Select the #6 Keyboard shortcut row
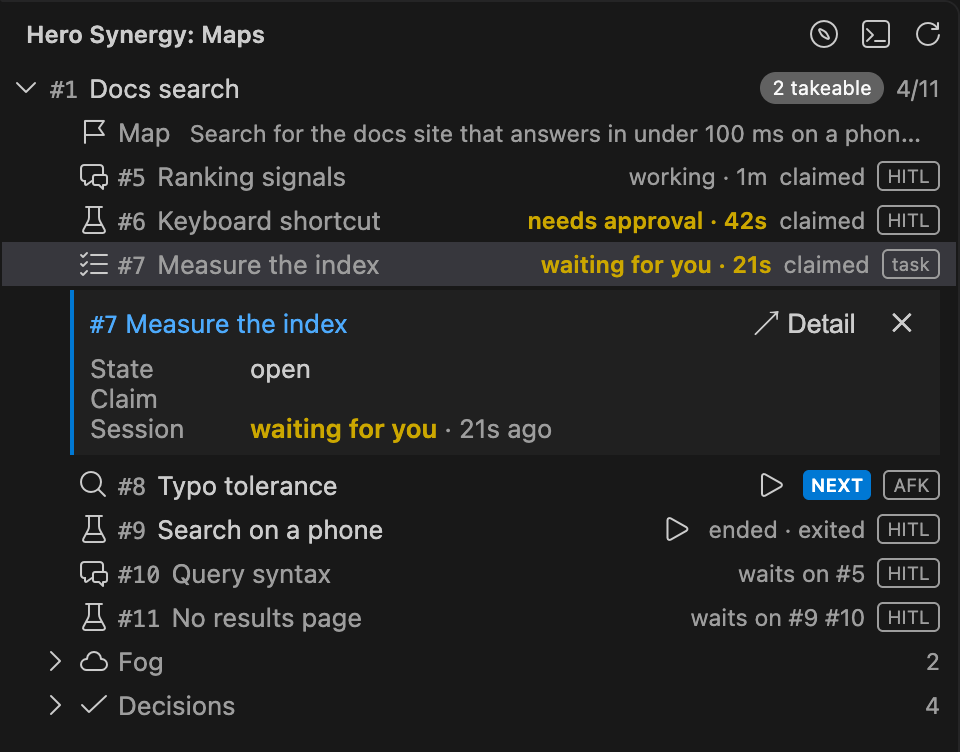 479,221
